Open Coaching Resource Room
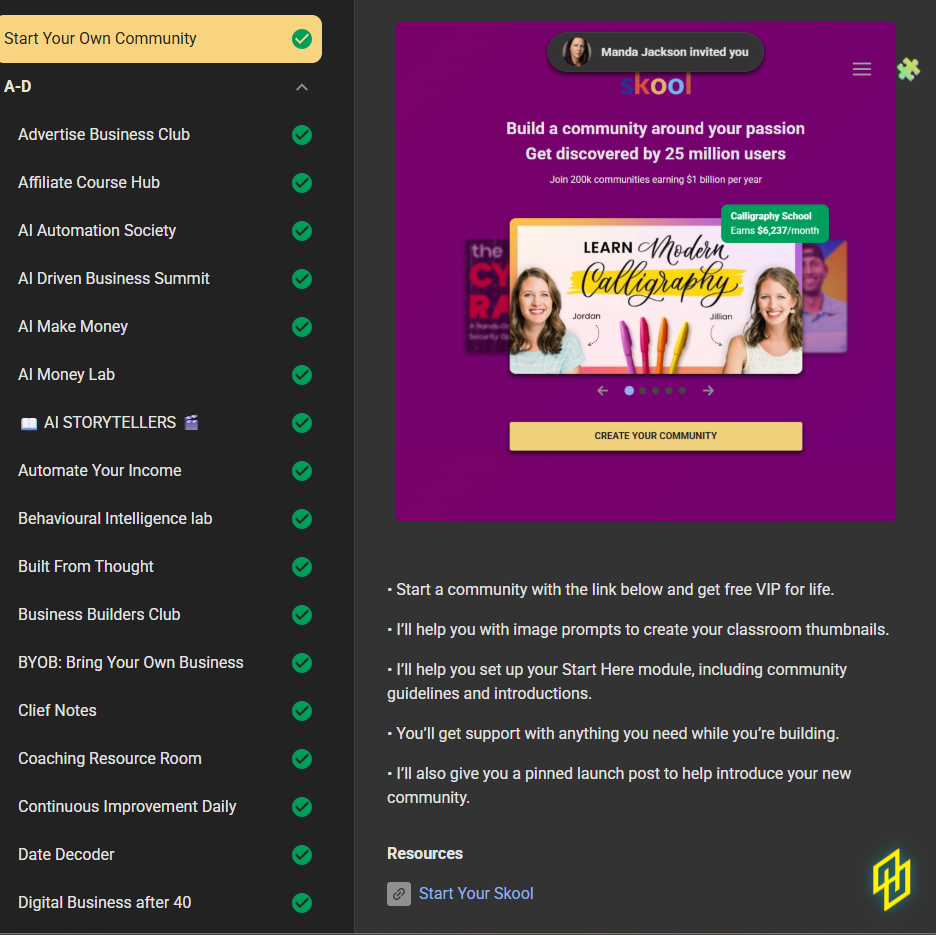The height and width of the screenshot is (935, 936). [110, 758]
